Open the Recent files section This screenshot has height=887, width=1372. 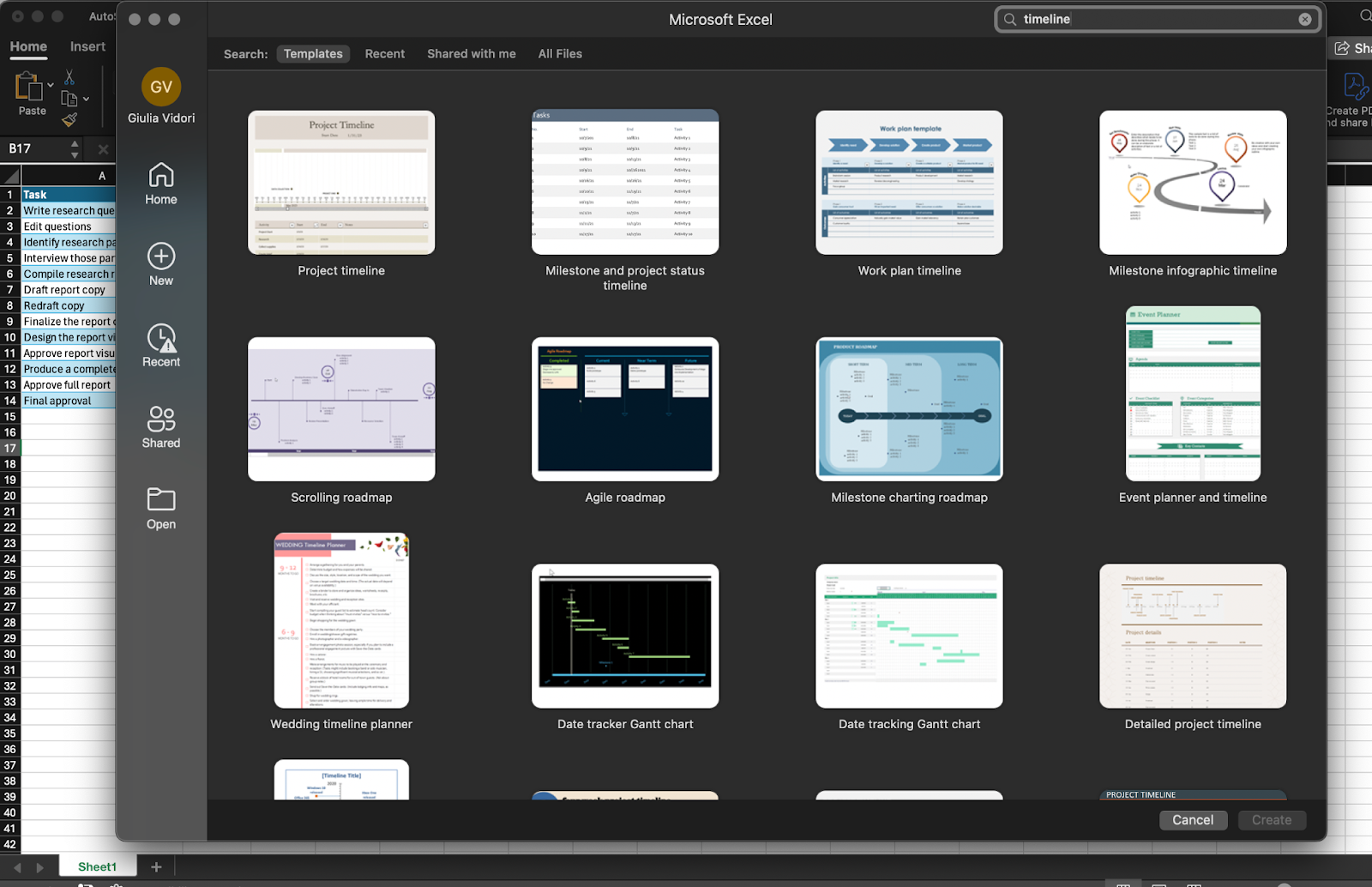pyautogui.click(x=161, y=346)
